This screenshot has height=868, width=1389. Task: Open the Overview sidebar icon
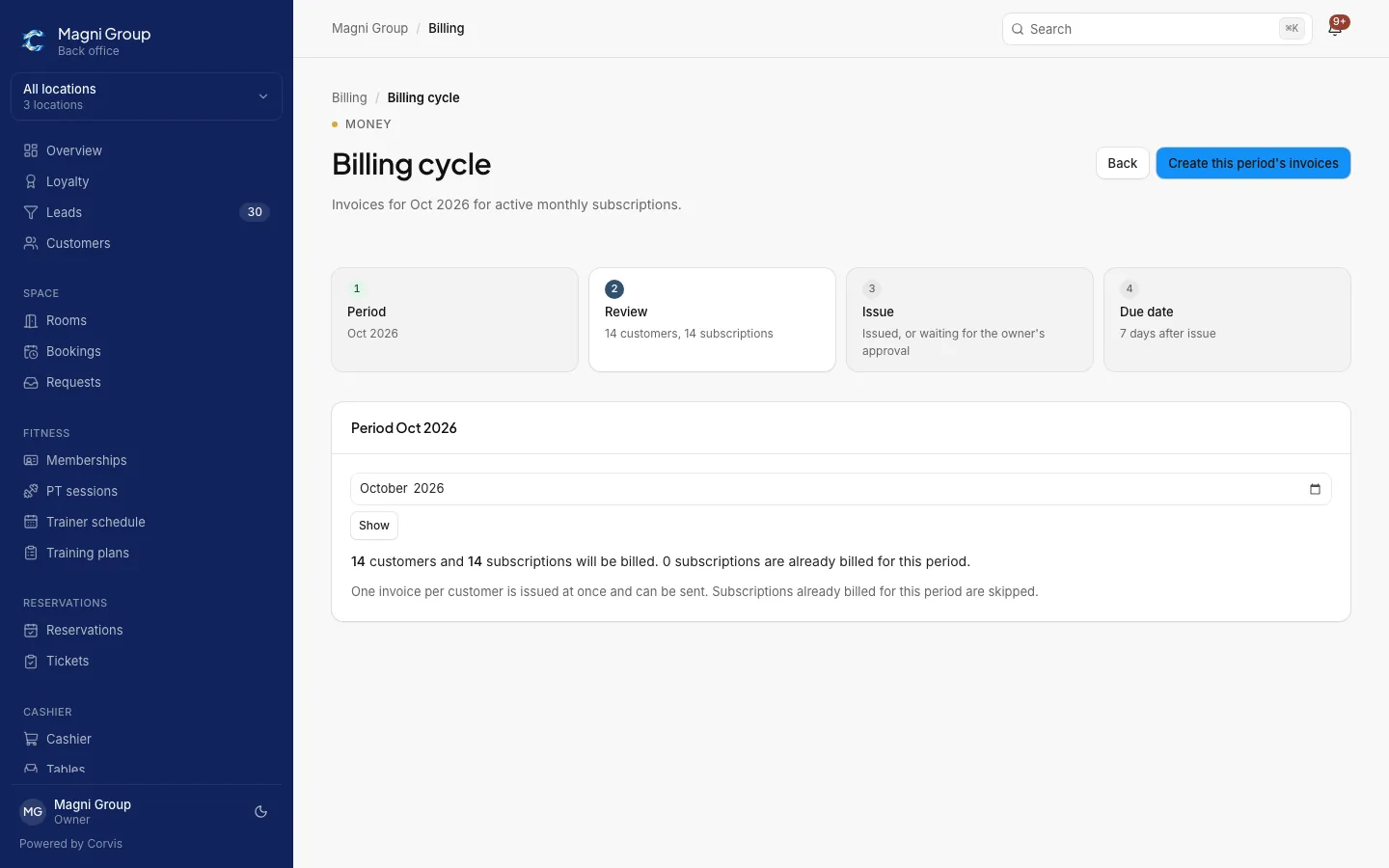point(31,150)
